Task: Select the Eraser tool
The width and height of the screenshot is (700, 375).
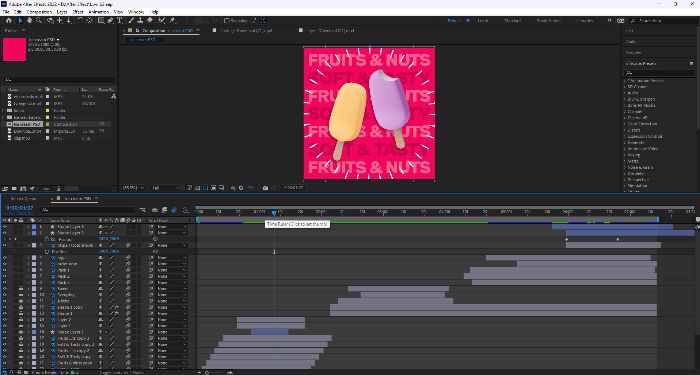Action: pos(150,21)
